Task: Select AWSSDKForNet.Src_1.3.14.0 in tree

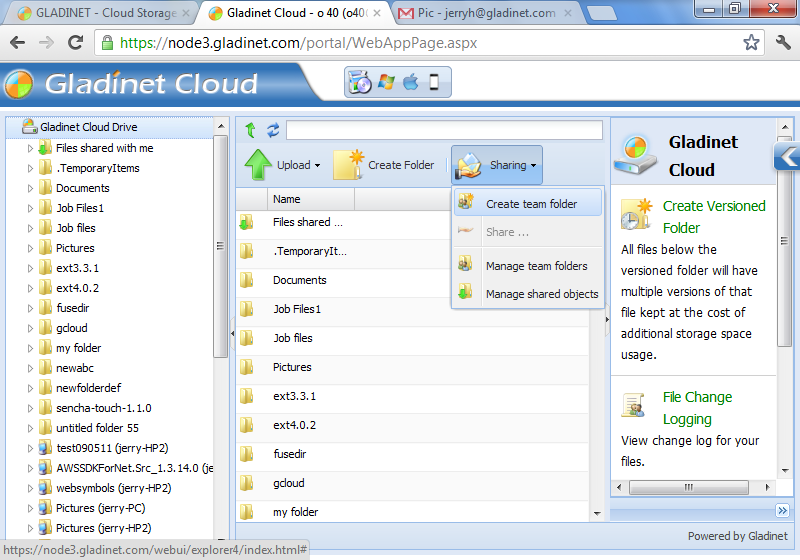Action: tap(135, 468)
